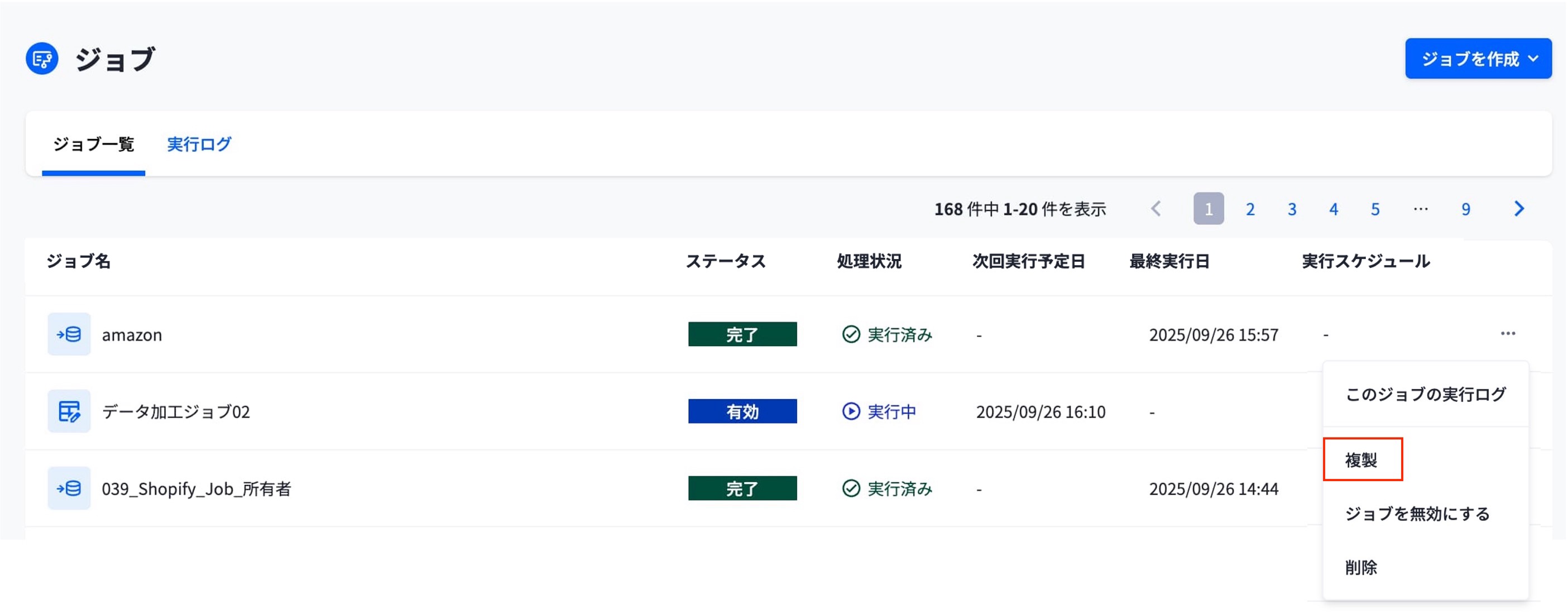
Task: Open the amazon job name
Action: (132, 335)
